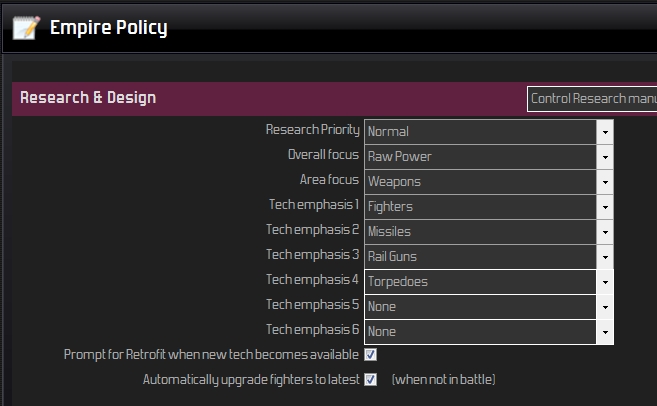The image size is (657, 406).
Task: Click the arrow on Tech emphasis 4 combo
Action: click(x=605, y=281)
